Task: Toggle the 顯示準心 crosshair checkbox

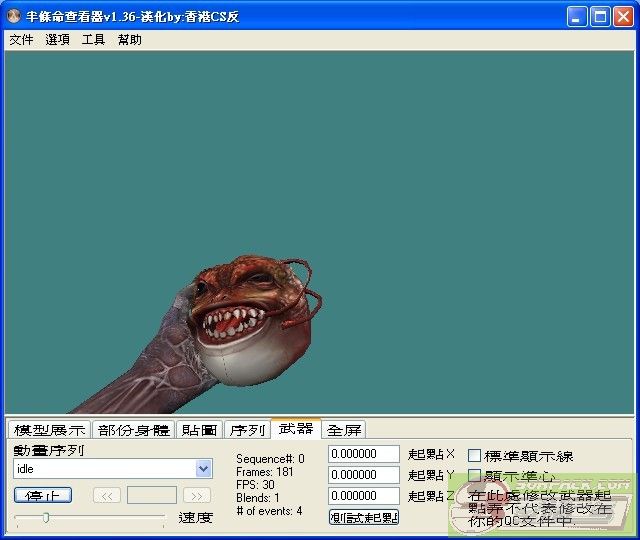Action: 475,476
